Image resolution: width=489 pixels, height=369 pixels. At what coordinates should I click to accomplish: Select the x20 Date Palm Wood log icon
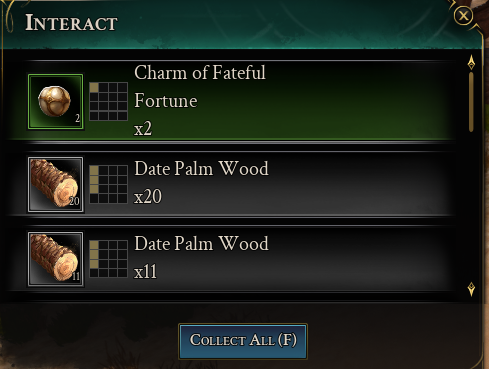pos(55,184)
